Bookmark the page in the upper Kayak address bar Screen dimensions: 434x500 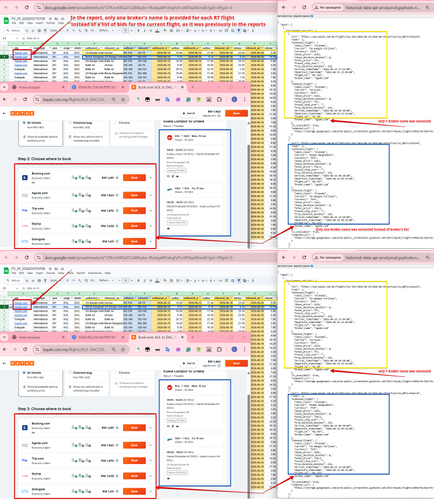point(123,99)
